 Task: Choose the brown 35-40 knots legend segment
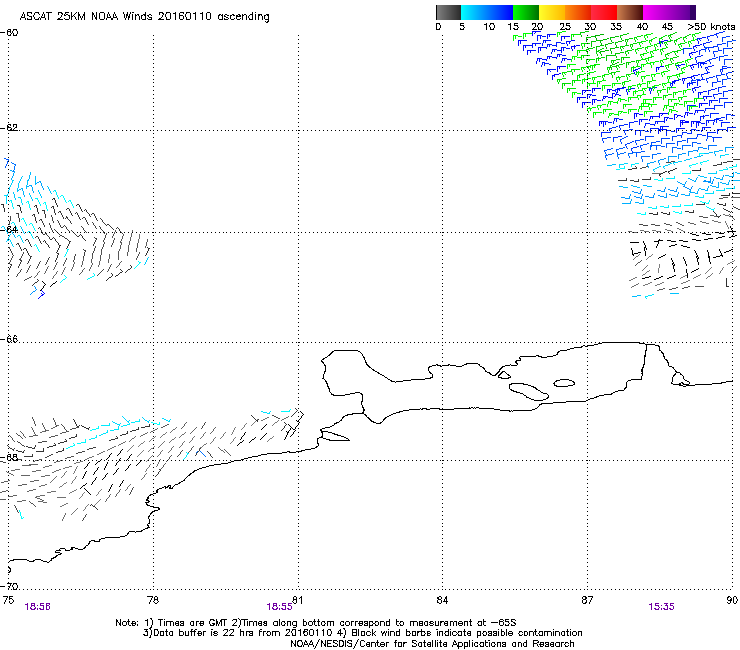[630, 12]
